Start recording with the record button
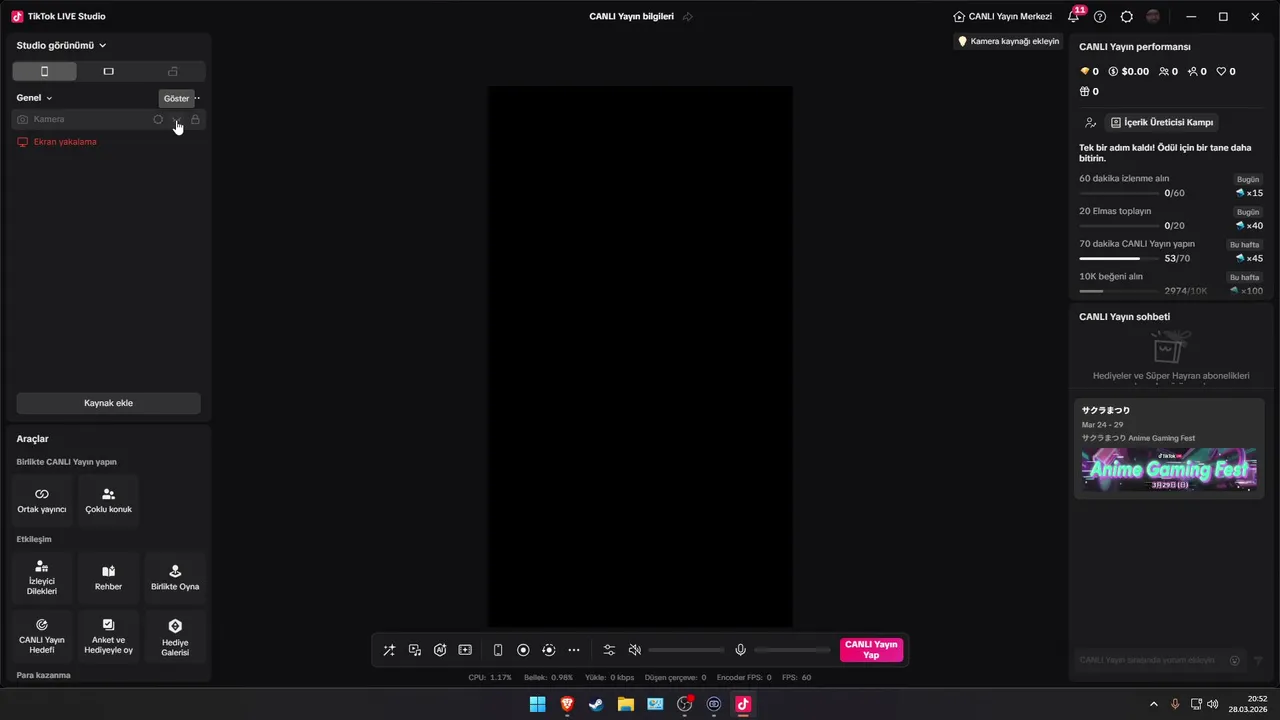This screenshot has width=1280, height=720. click(x=523, y=650)
